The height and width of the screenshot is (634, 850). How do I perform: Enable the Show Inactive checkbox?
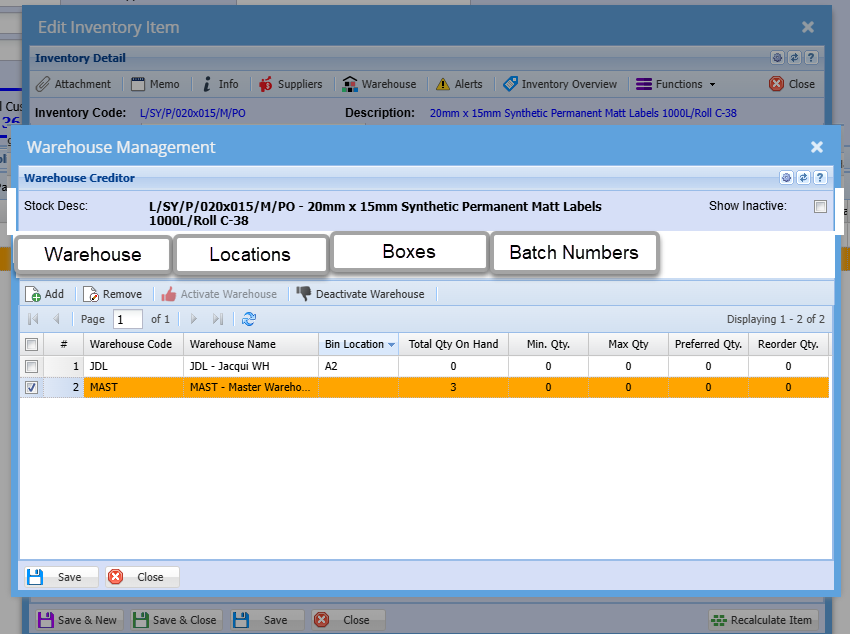click(820, 207)
